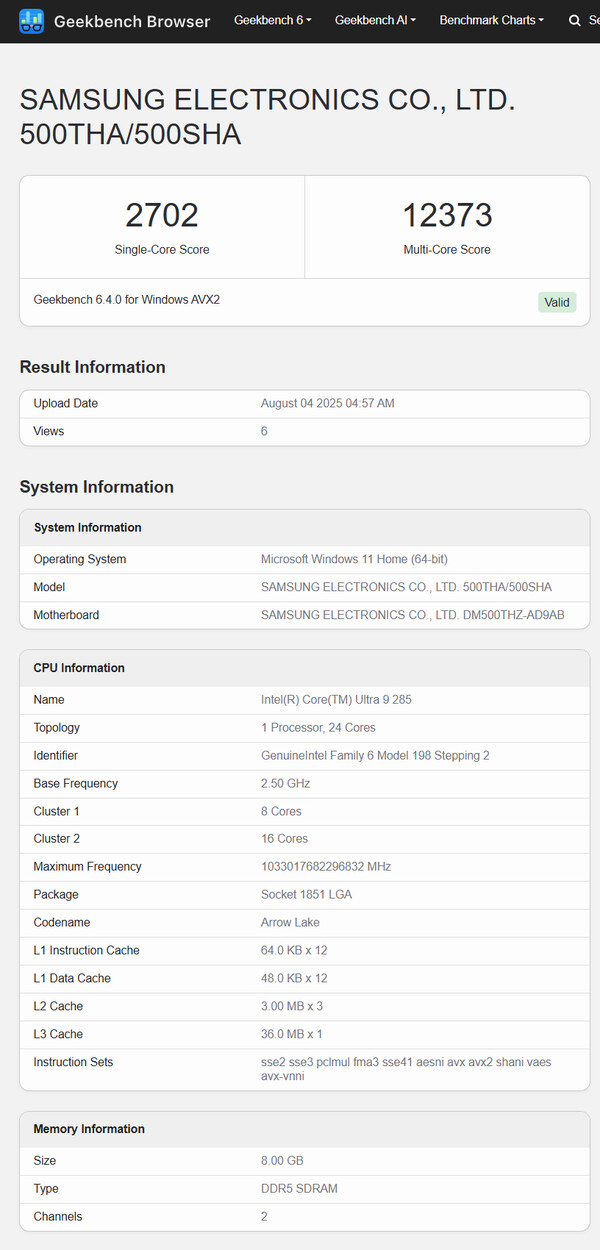The image size is (600, 1250).
Task: Select the Instruction Sets value list
Action: 406,1070
